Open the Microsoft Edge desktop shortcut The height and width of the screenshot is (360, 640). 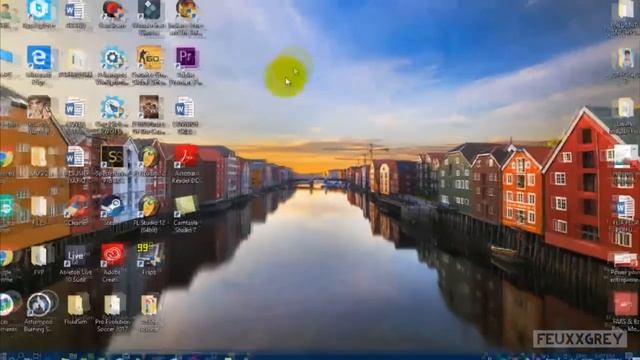39,58
